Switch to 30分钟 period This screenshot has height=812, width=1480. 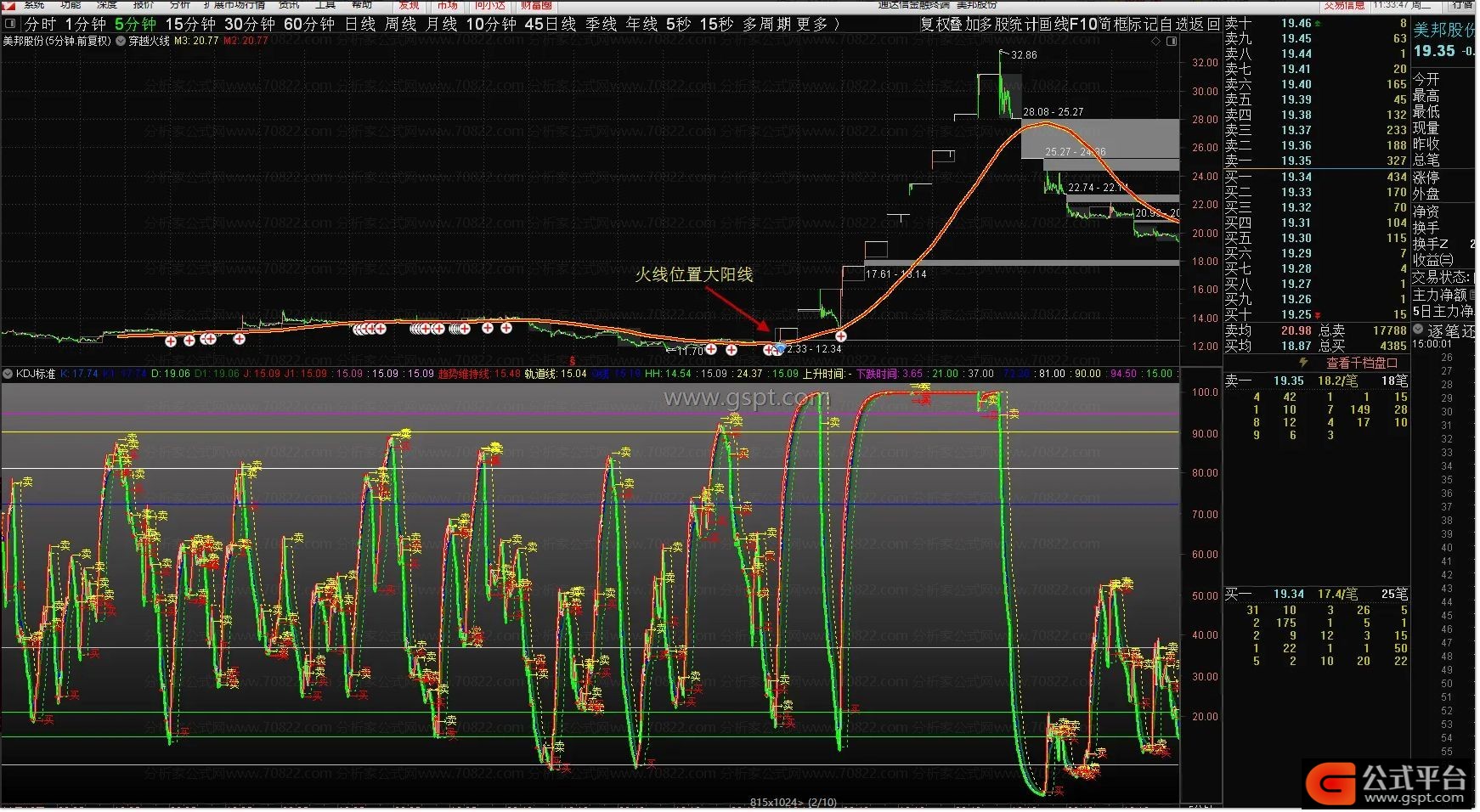click(250, 24)
